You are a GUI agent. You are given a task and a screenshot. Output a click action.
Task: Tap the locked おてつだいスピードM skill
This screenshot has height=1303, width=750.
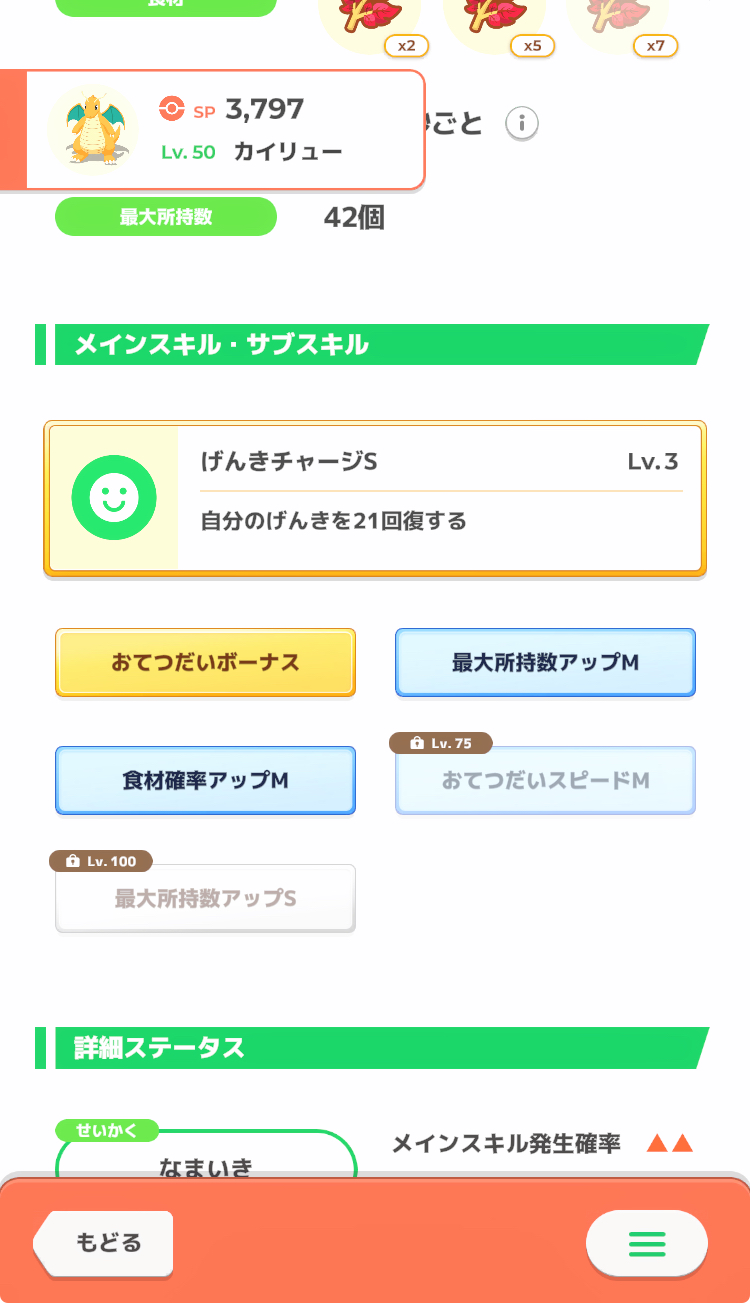(x=545, y=781)
